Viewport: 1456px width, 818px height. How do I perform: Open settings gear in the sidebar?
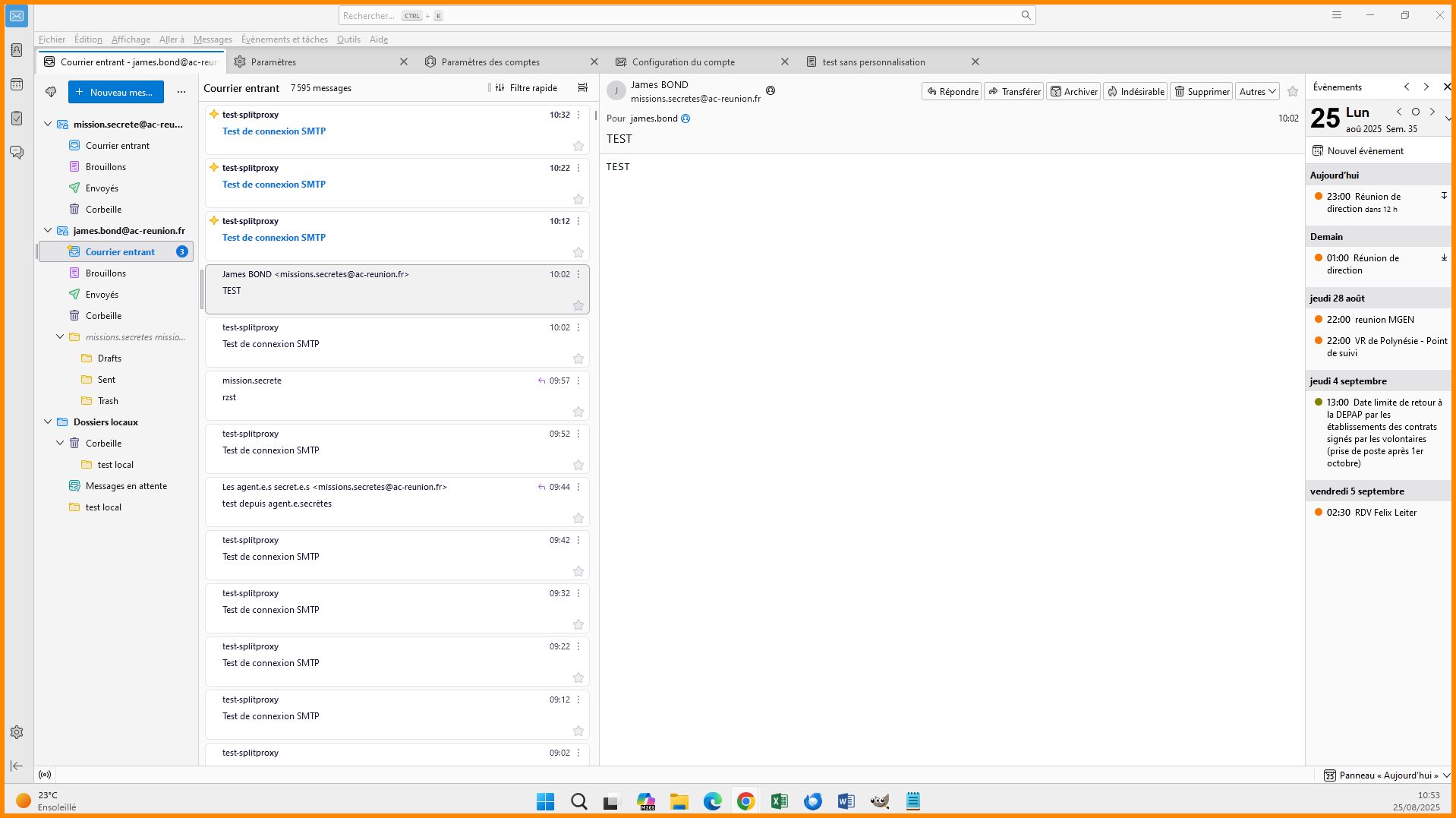click(x=17, y=732)
